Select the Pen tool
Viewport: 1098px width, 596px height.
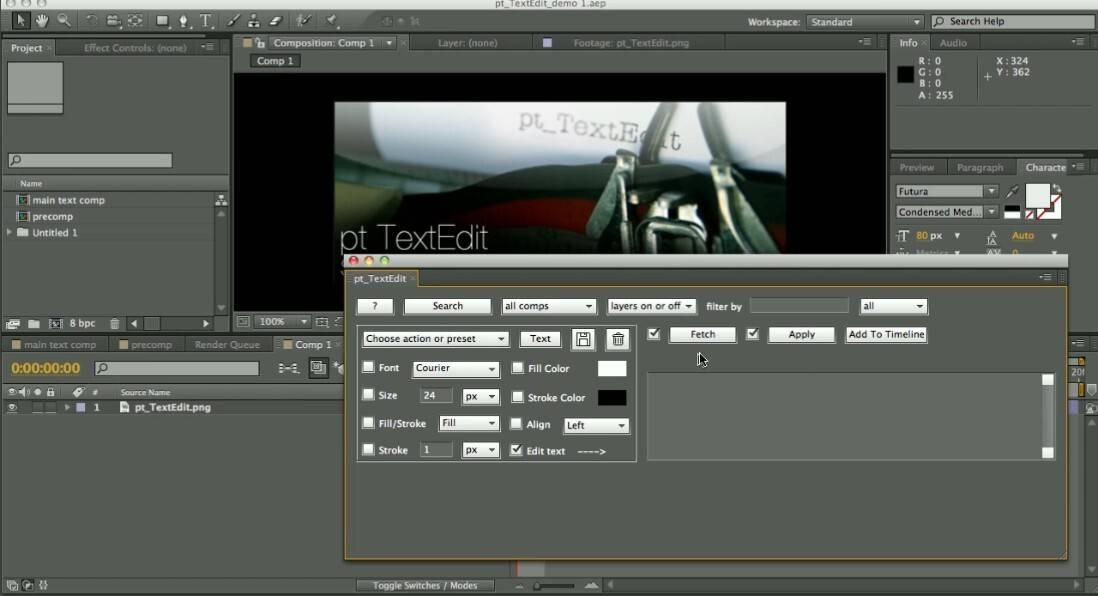click(x=183, y=20)
